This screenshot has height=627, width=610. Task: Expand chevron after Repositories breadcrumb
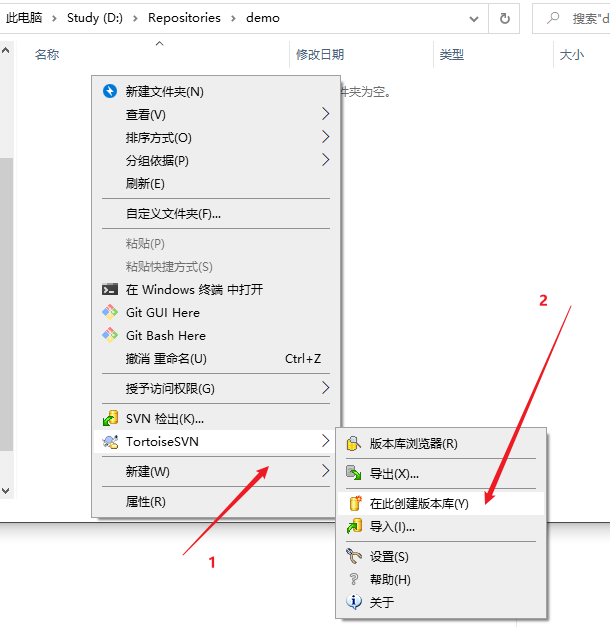pyautogui.click(x=234, y=18)
